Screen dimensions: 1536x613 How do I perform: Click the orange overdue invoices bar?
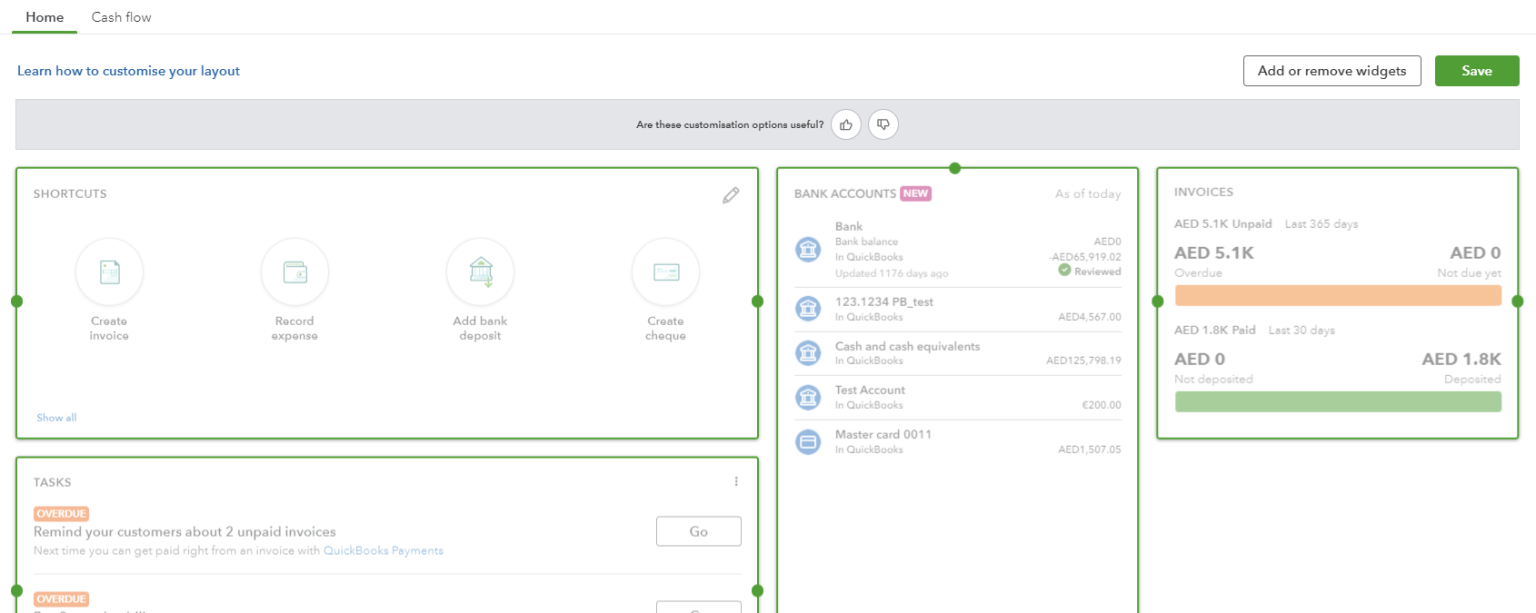(1337, 295)
